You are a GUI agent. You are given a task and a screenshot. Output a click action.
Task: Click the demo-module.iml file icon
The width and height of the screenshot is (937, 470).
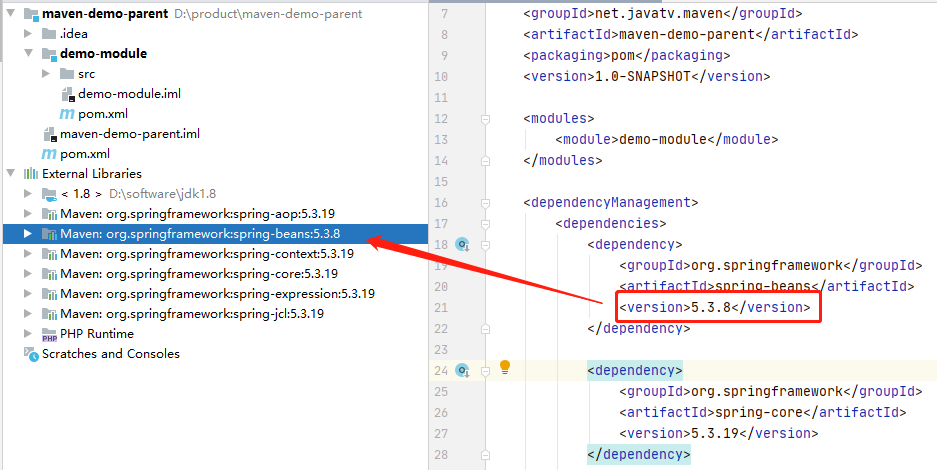tap(67, 94)
